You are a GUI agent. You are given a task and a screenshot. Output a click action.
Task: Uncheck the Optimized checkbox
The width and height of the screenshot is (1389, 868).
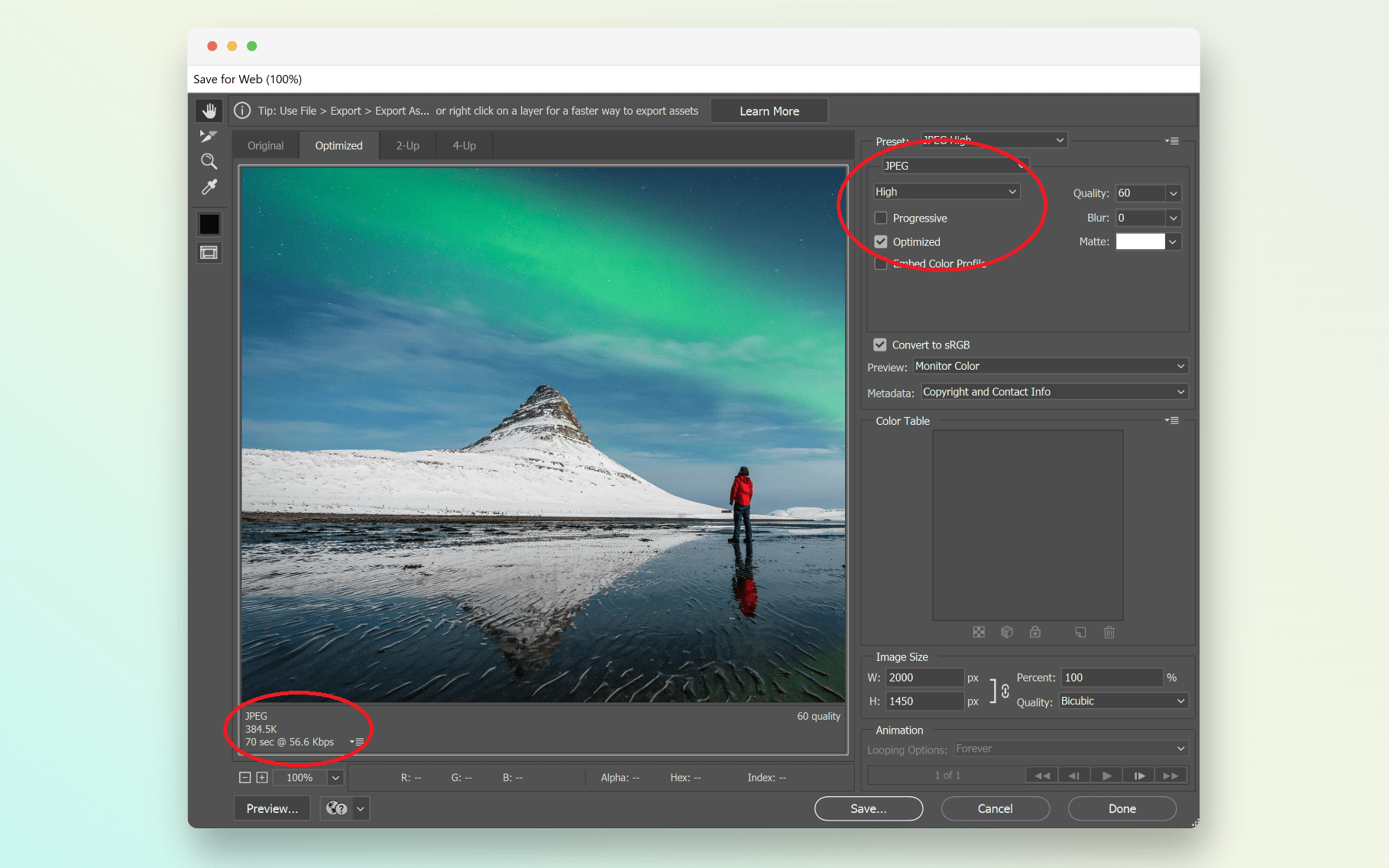[881, 242]
